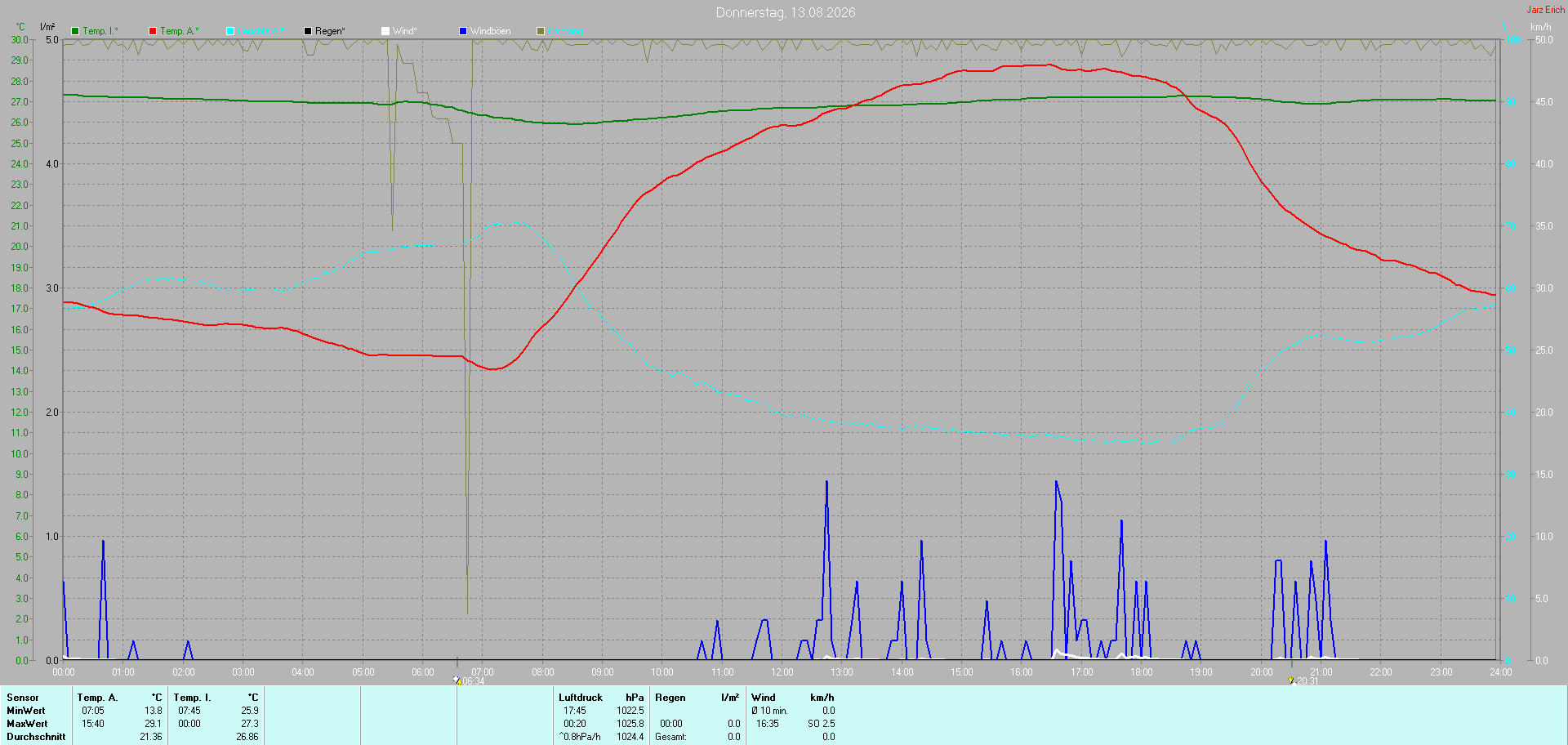Click the max wind value 'SO 2.5'

822,724
